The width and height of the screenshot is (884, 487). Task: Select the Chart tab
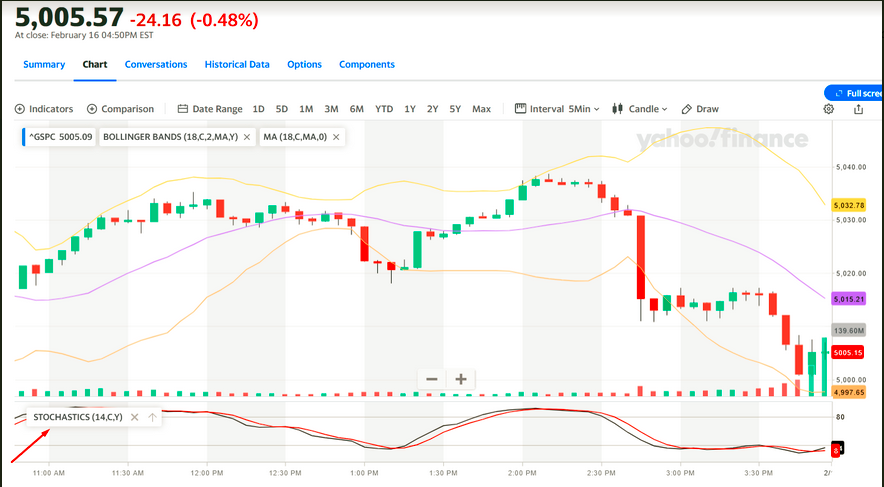(x=95, y=64)
